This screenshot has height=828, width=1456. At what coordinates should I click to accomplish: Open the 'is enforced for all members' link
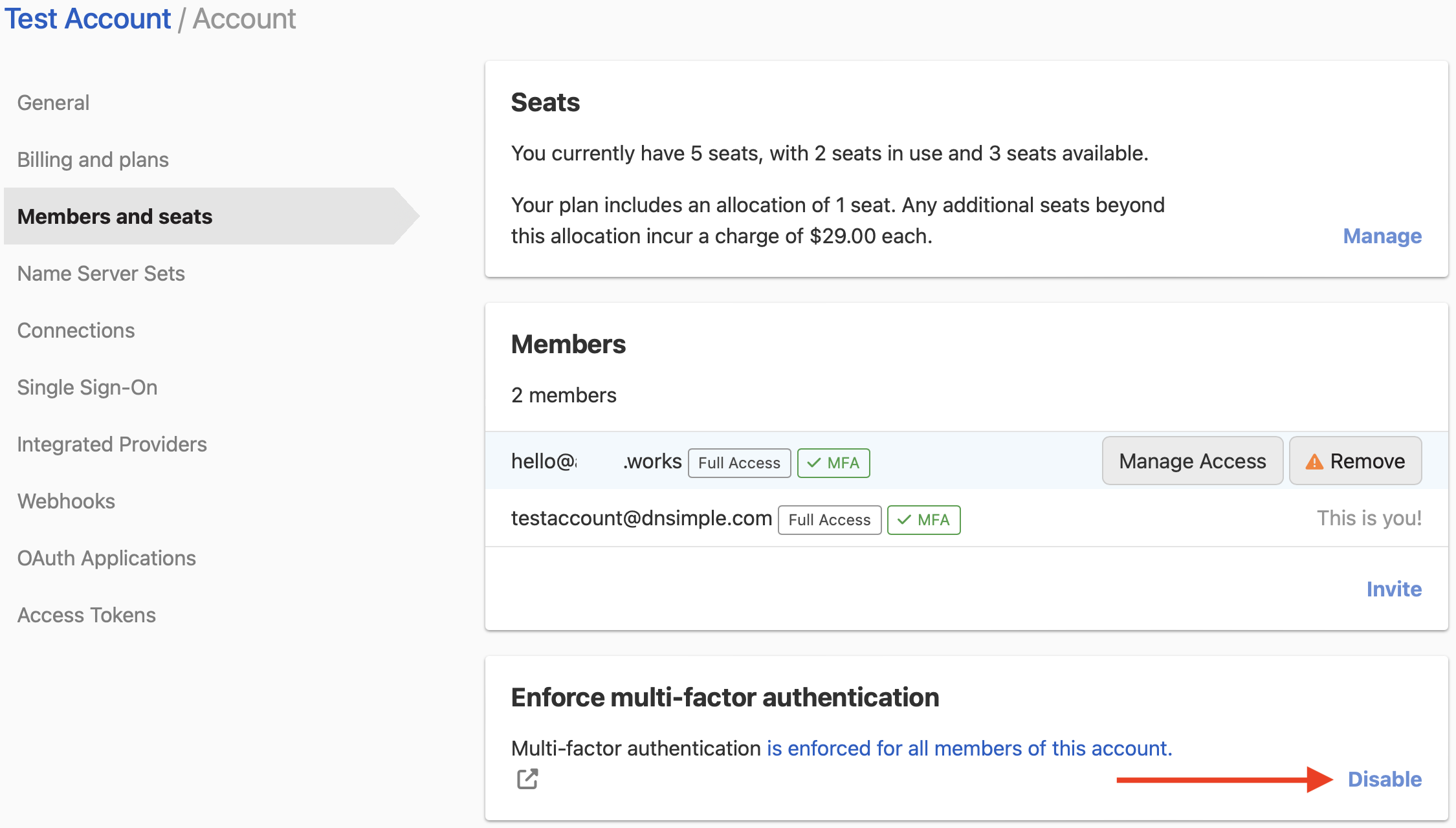pyautogui.click(x=967, y=748)
